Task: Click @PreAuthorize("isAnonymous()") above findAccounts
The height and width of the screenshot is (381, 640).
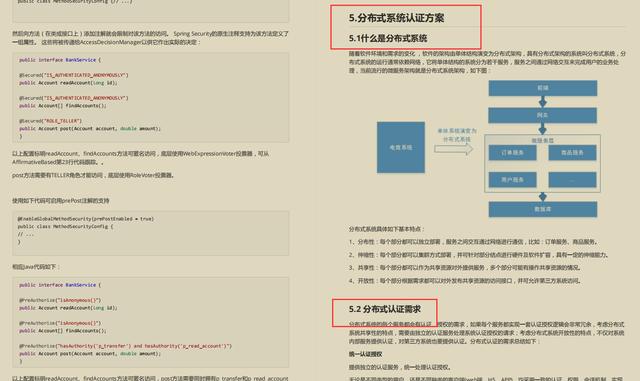Action: pyautogui.click(x=60, y=323)
